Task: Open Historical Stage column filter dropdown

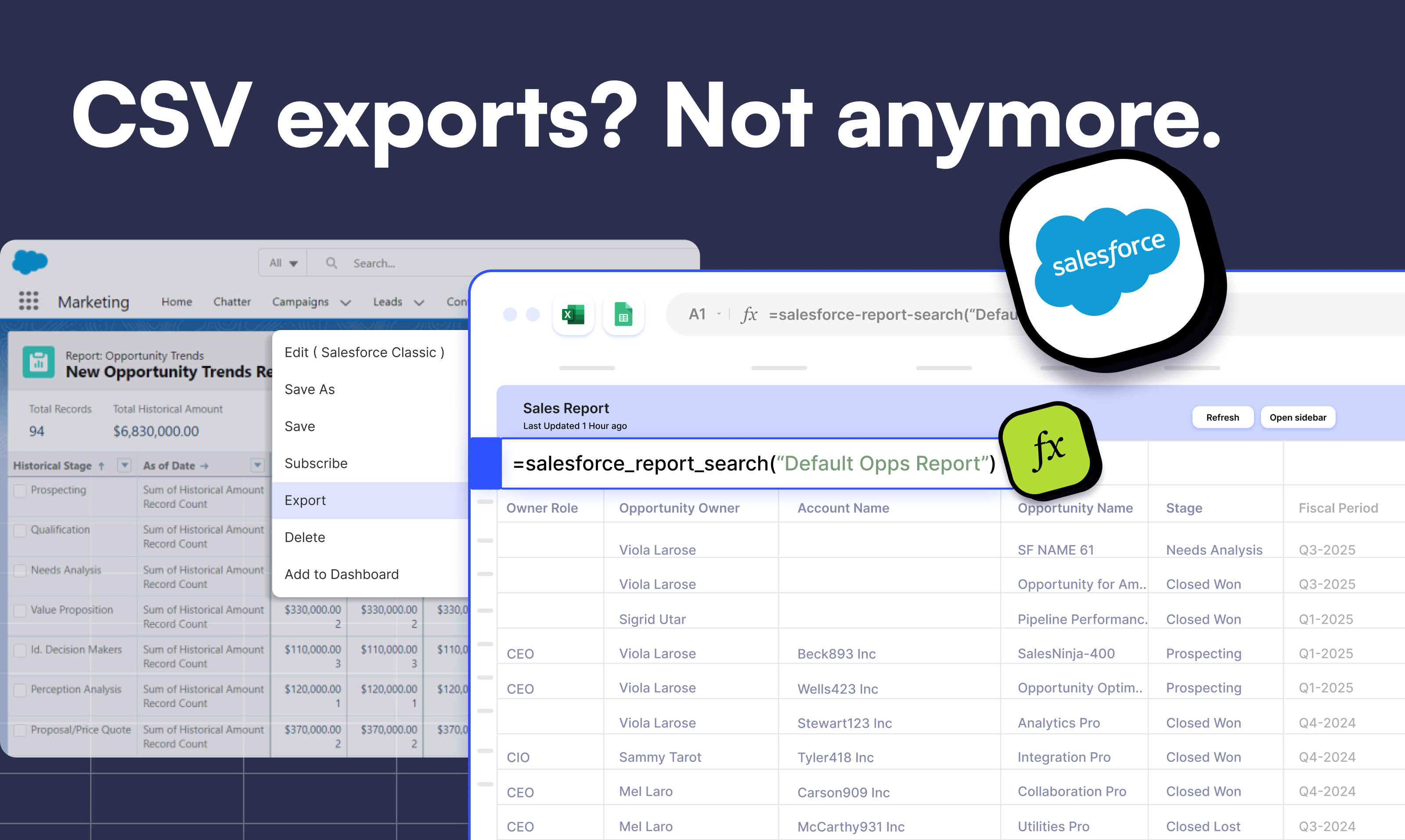Action: (x=124, y=465)
